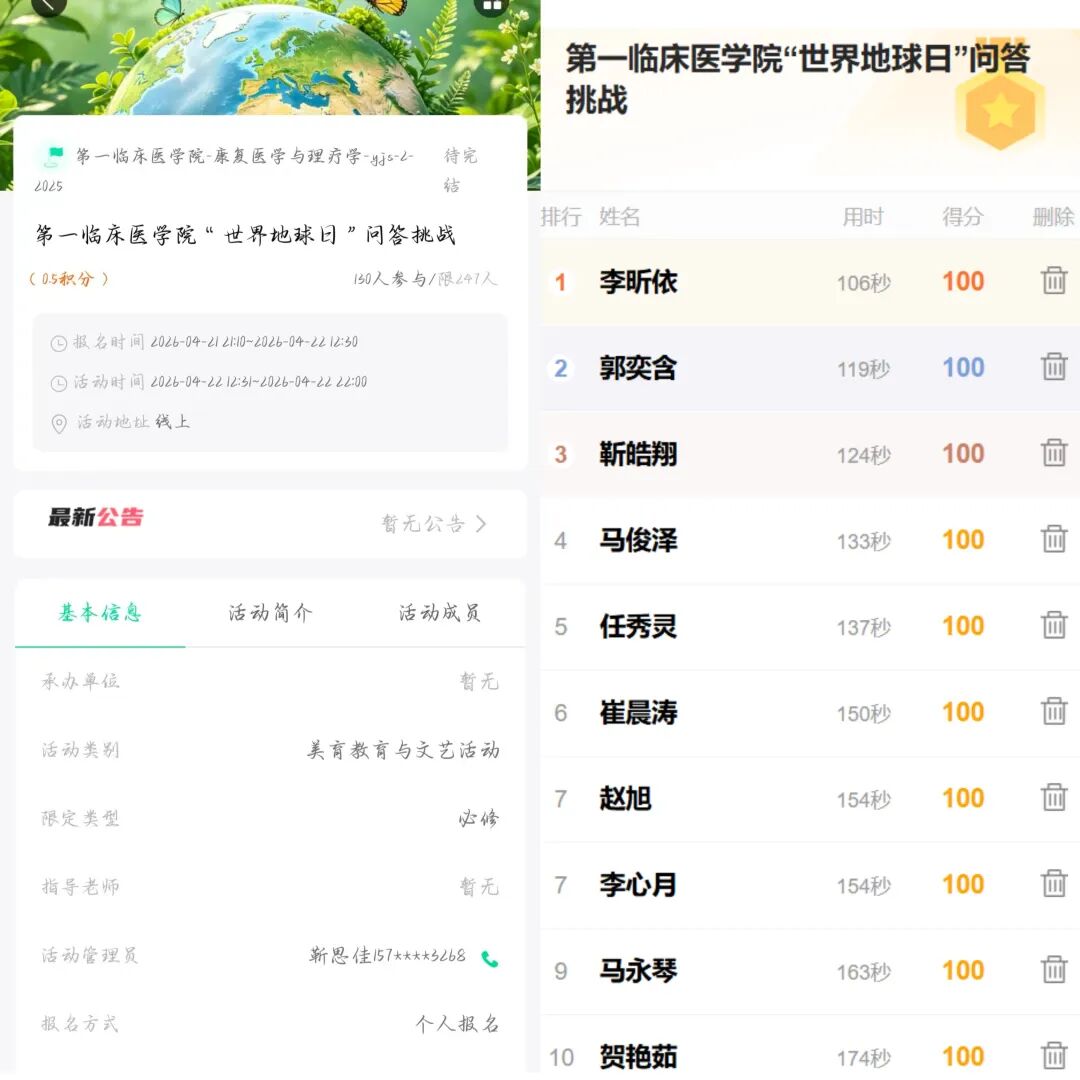Open the grid menu icon over the banner
The height and width of the screenshot is (1080, 1080).
point(492,6)
